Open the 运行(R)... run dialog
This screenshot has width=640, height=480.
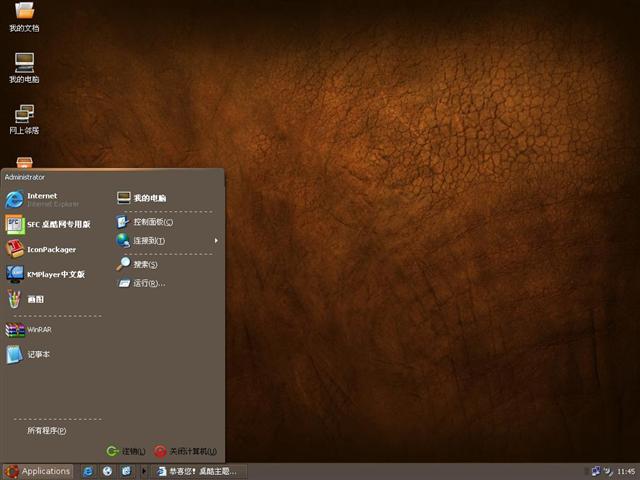(x=141, y=283)
